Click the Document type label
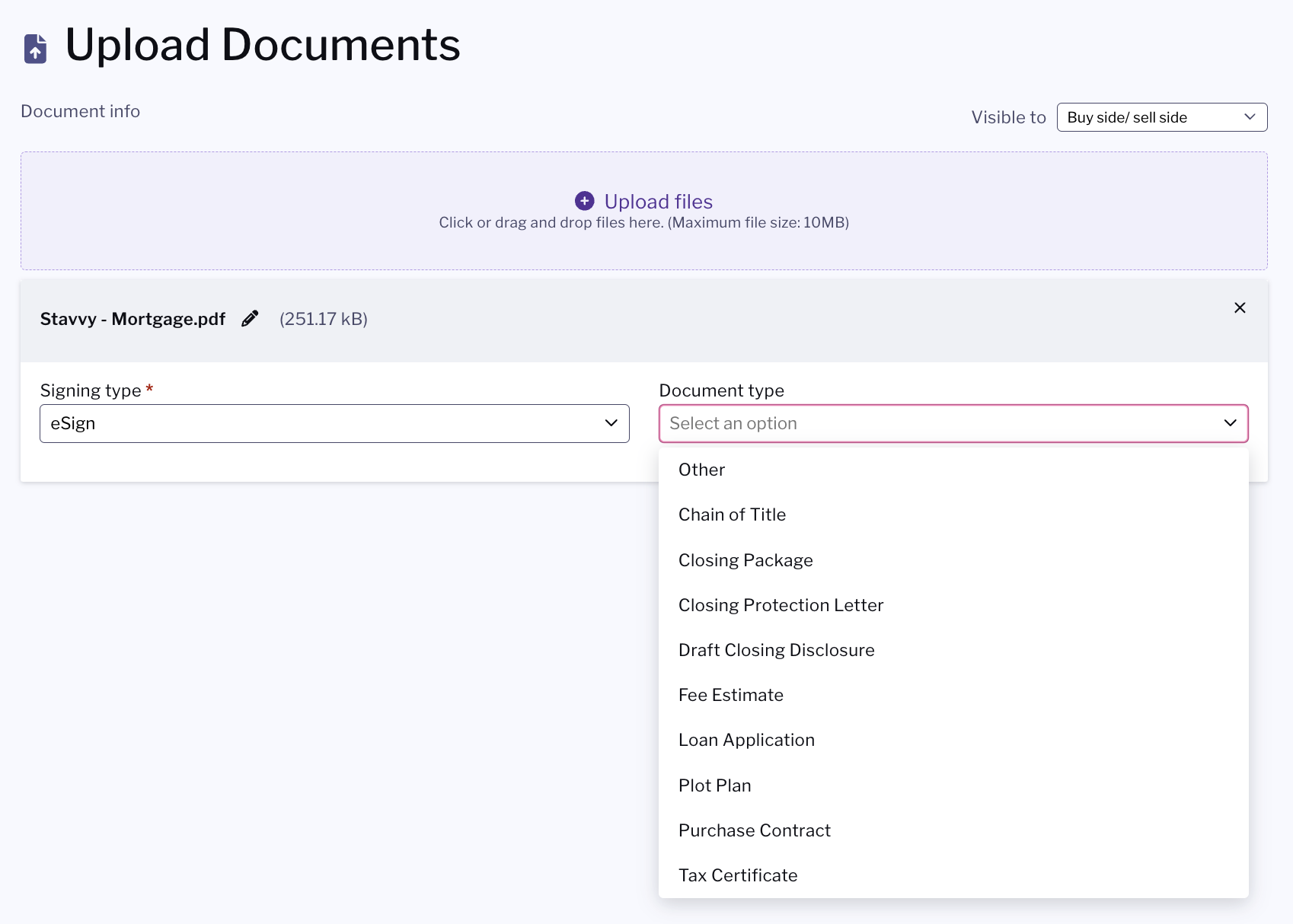The height and width of the screenshot is (924, 1293). click(721, 390)
